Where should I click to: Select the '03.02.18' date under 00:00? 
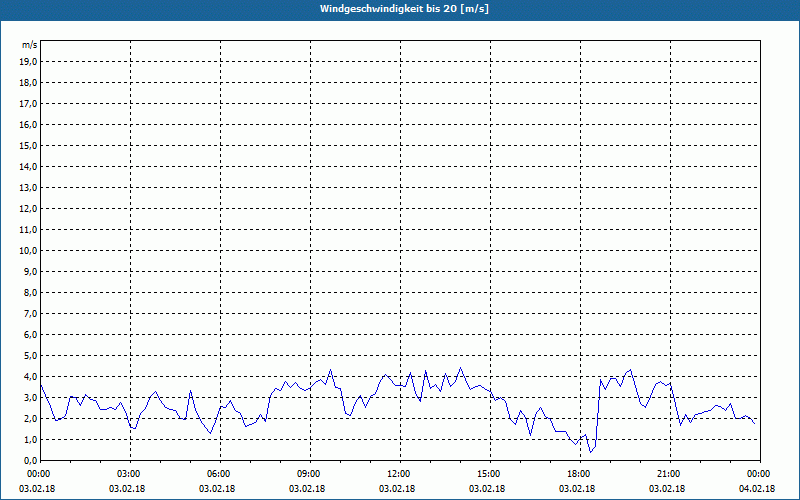pyautogui.click(x=37, y=488)
